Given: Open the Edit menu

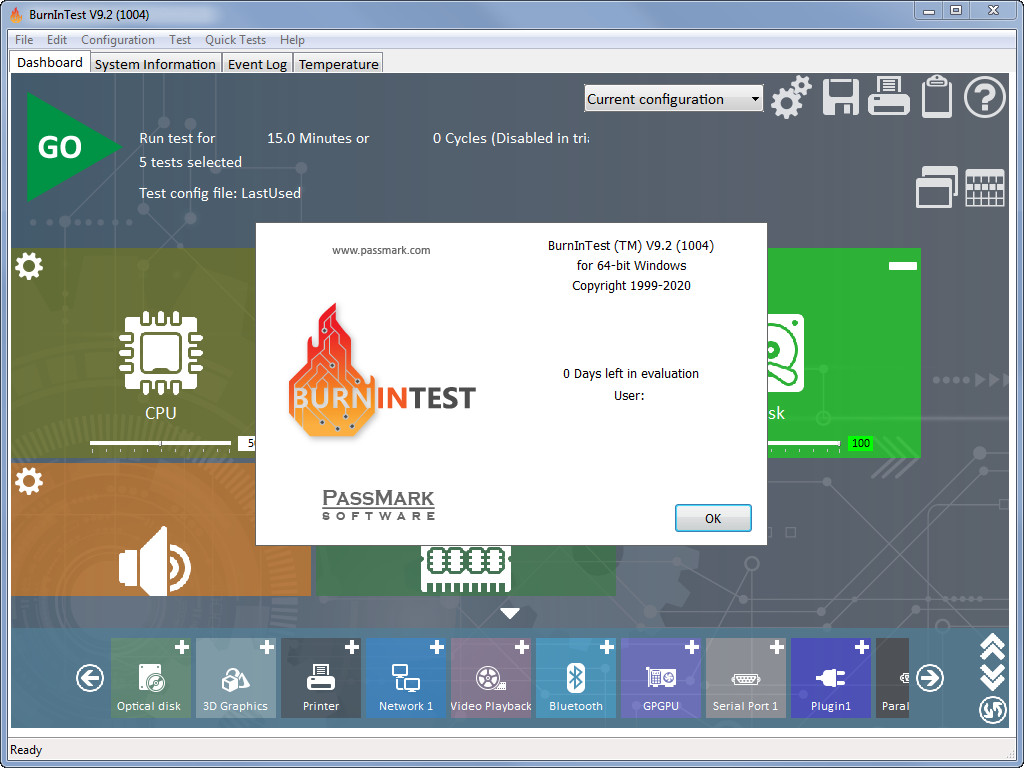Looking at the screenshot, I should 57,40.
